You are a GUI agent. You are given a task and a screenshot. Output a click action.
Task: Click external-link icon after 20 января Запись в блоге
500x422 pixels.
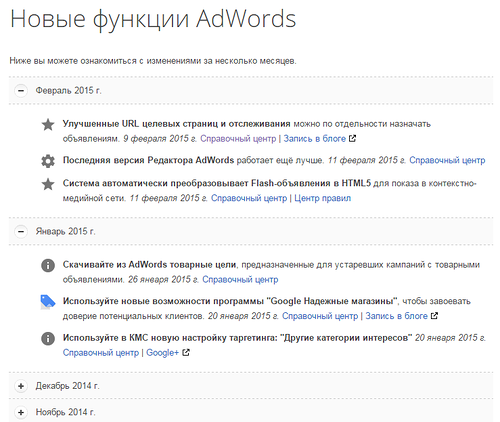tap(434, 316)
